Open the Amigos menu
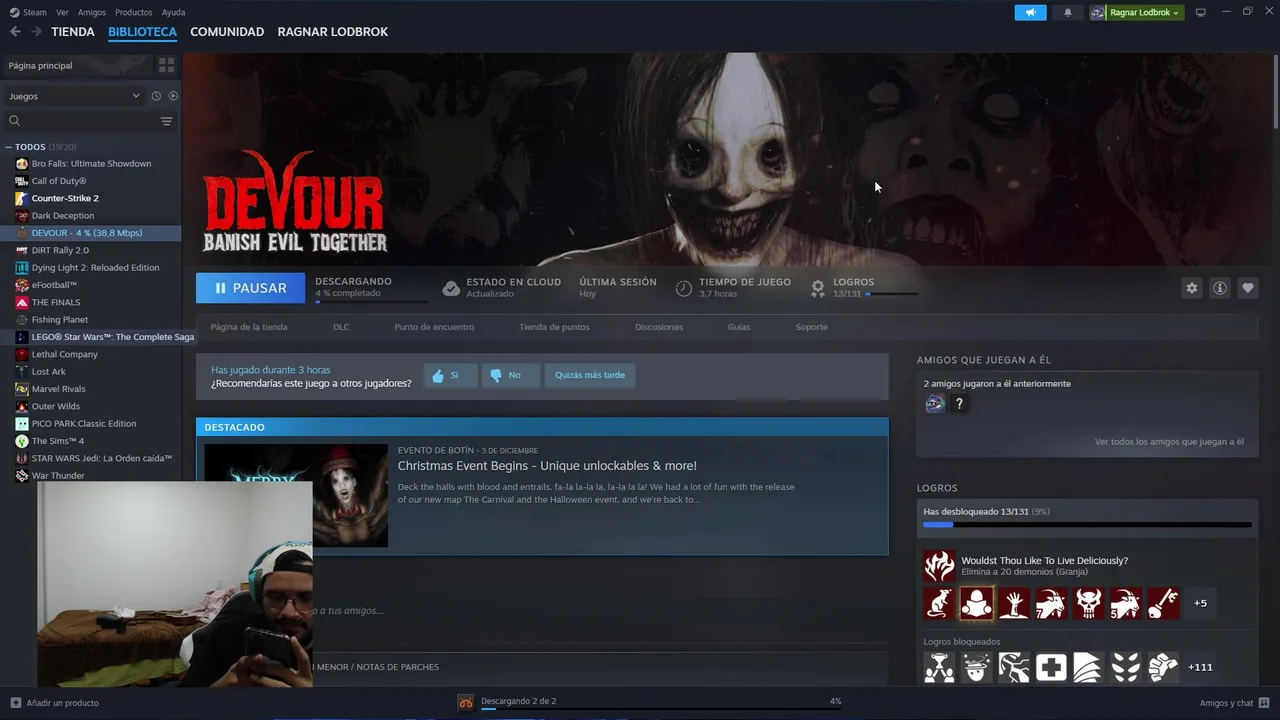Image resolution: width=1280 pixels, height=720 pixels. point(91,12)
